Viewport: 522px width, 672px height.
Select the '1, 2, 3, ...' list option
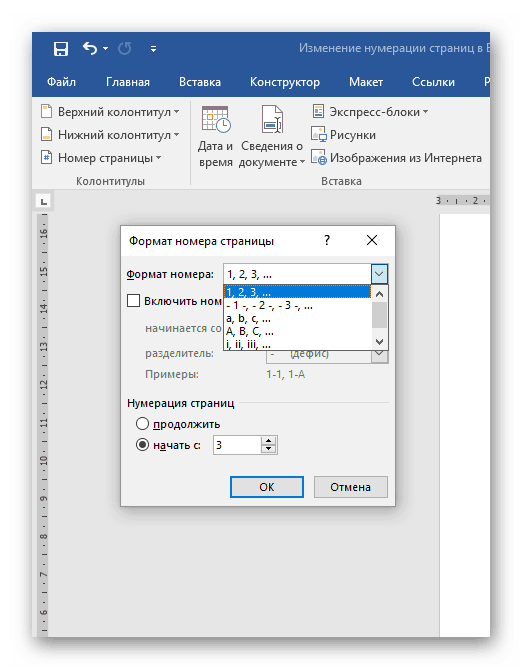coord(297,292)
